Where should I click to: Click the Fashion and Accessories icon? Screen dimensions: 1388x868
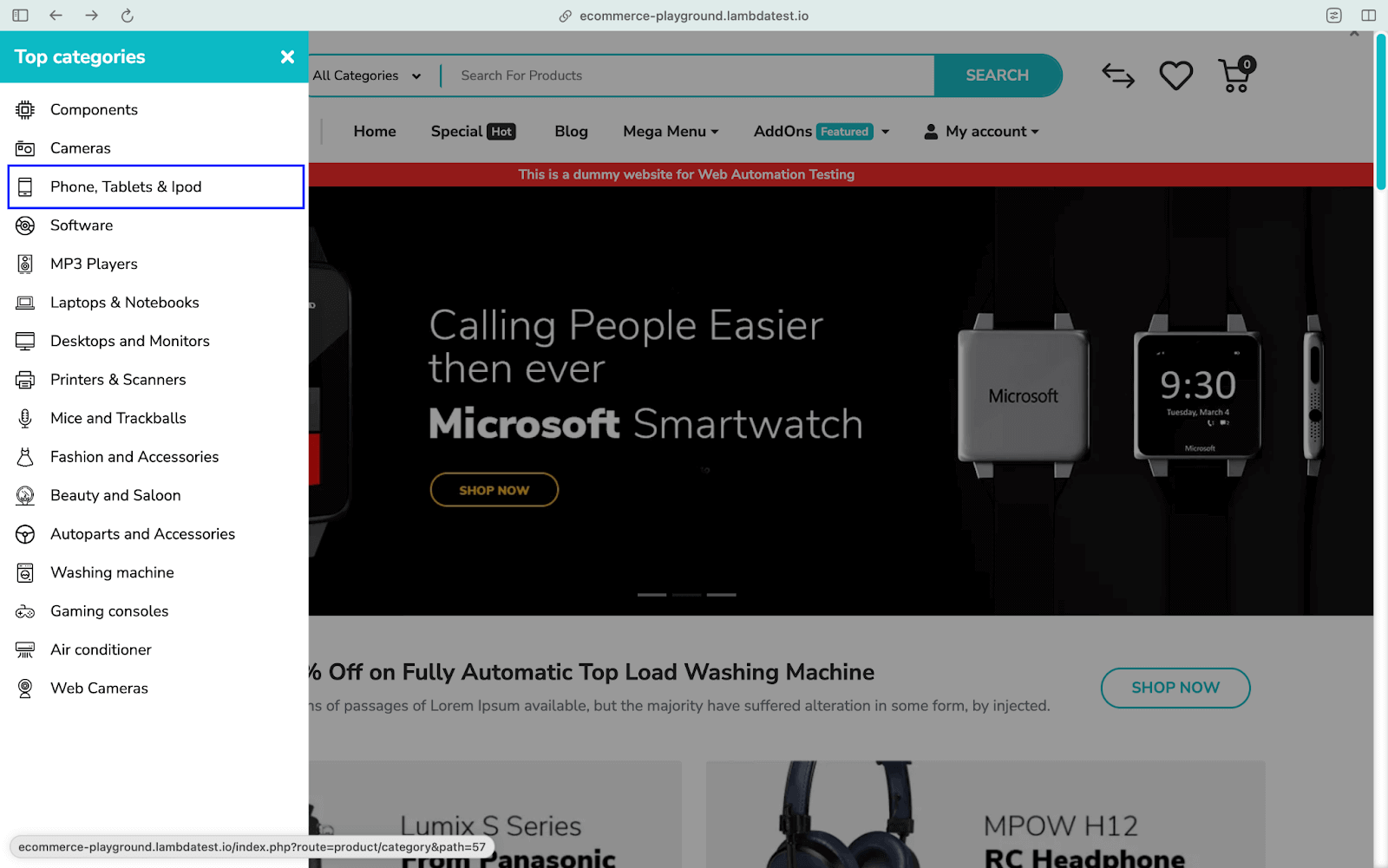[x=25, y=457]
